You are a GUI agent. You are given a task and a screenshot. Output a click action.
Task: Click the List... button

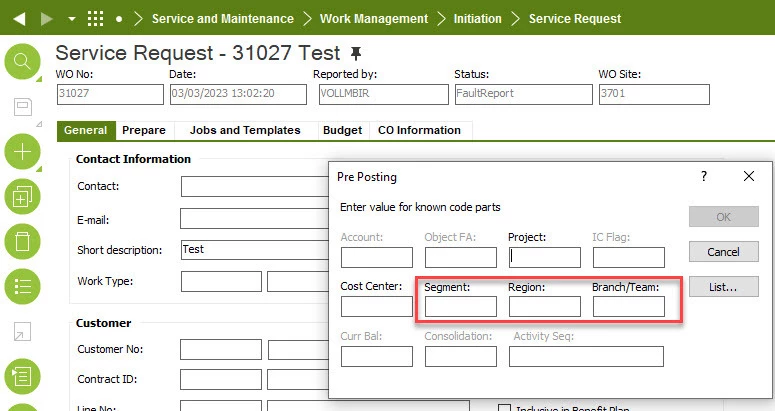724,287
